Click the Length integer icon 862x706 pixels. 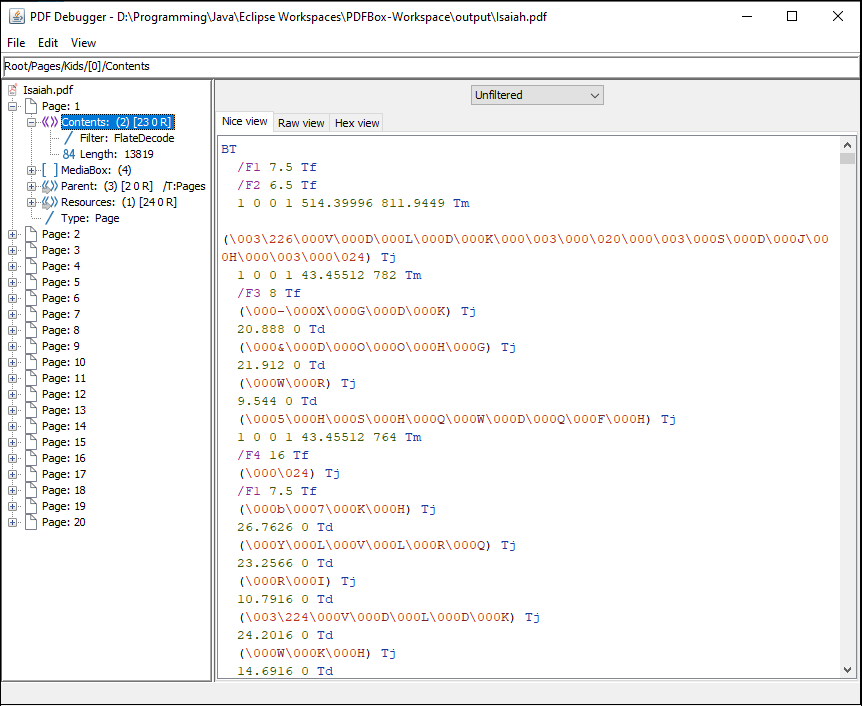69,154
